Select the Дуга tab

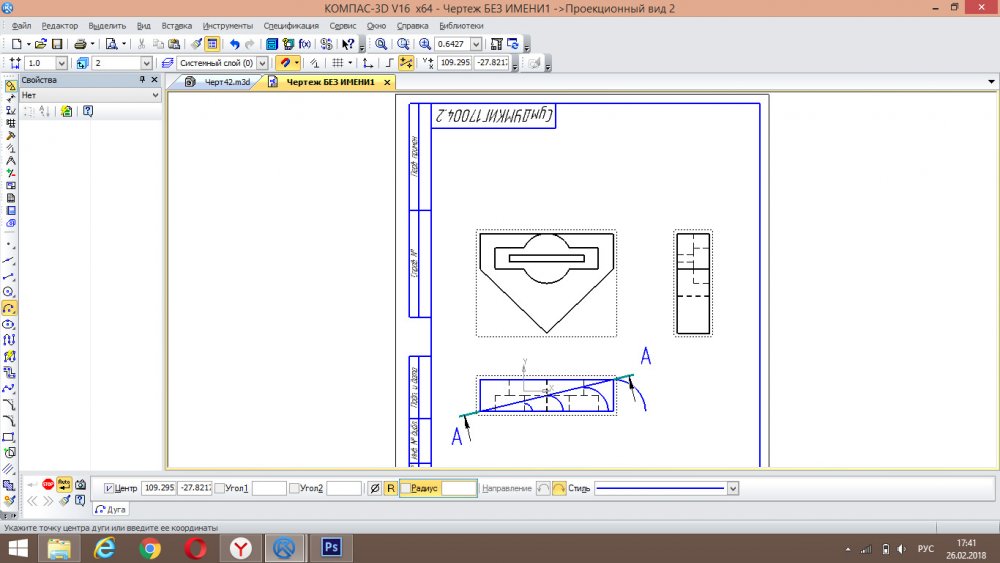(111, 509)
